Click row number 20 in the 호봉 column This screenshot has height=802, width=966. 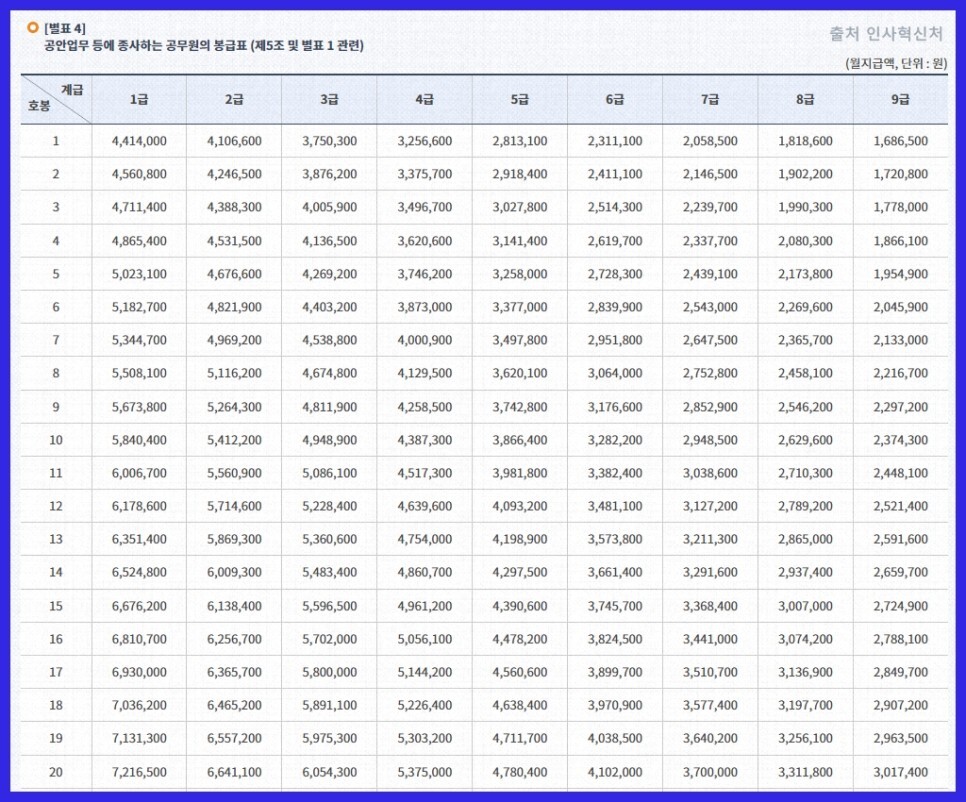[x=55, y=772]
